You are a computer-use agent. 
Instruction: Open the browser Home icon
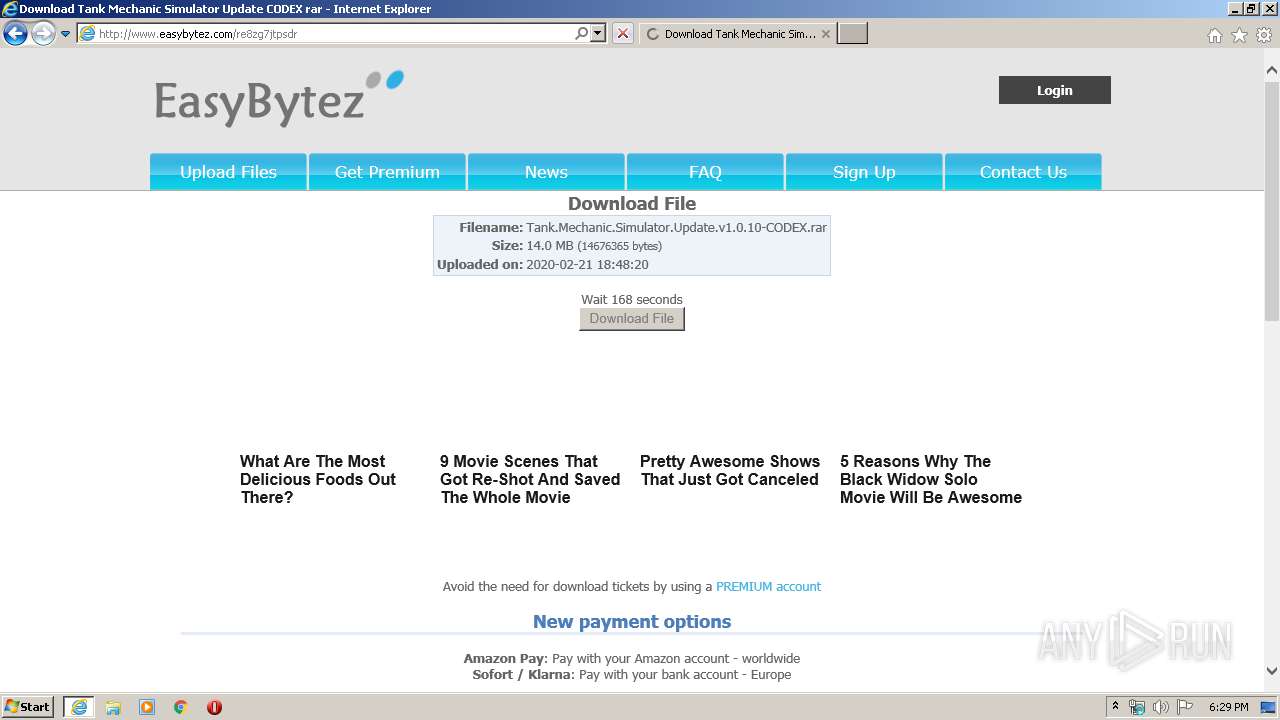1214,35
